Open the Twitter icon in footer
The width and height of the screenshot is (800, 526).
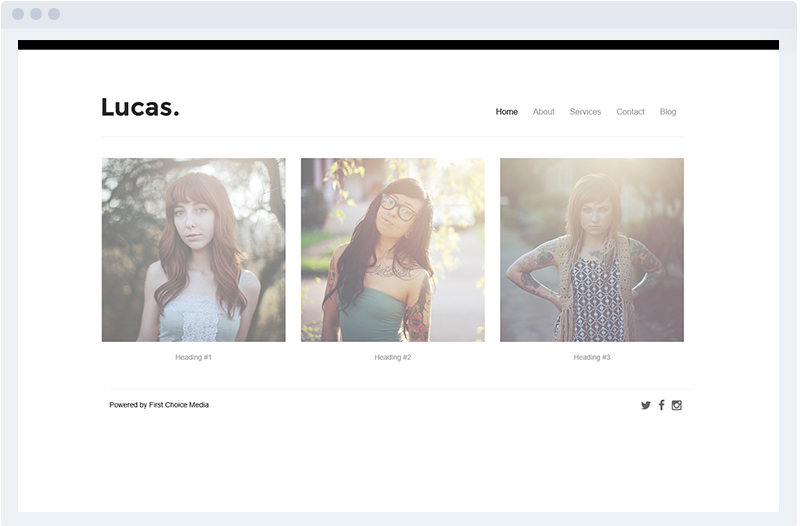pyautogui.click(x=645, y=405)
